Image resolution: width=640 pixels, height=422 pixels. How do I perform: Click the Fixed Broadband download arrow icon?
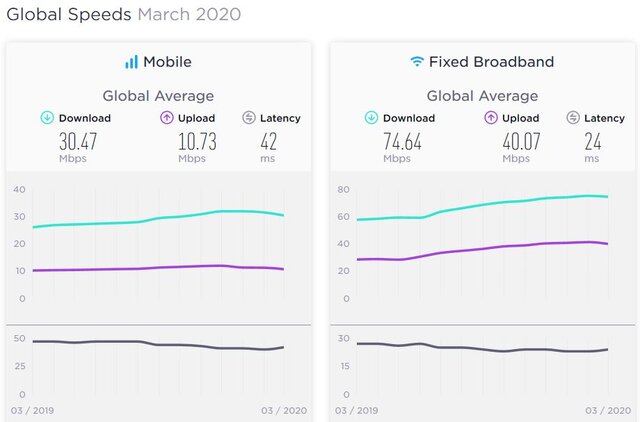click(x=371, y=118)
